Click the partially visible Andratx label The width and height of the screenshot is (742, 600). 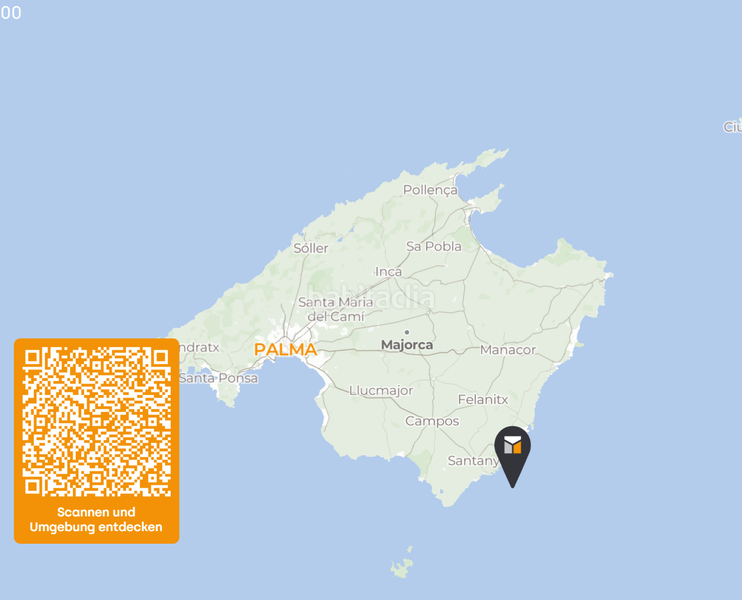coord(199,348)
